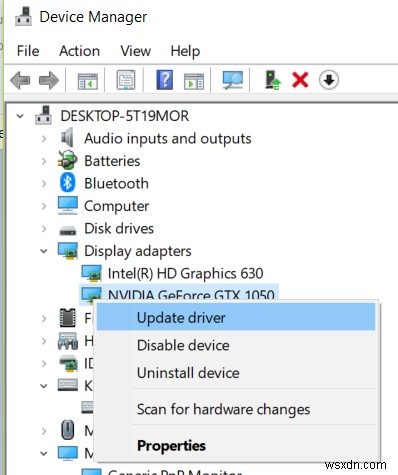398x475 pixels.
Task: Select Intel(R) HD Graphics 630
Action: coord(185,274)
